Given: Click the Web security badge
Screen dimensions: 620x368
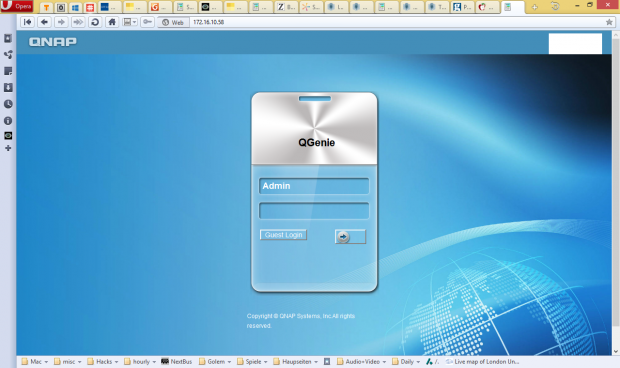Looking at the screenshot, I should pyautogui.click(x=173, y=23).
